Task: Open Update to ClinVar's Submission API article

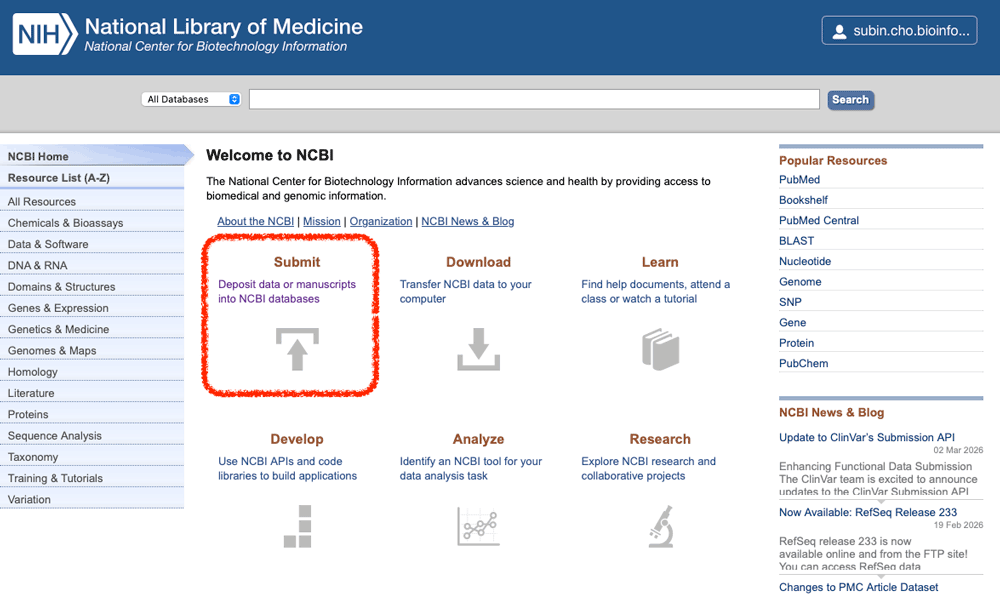Action: coord(866,437)
